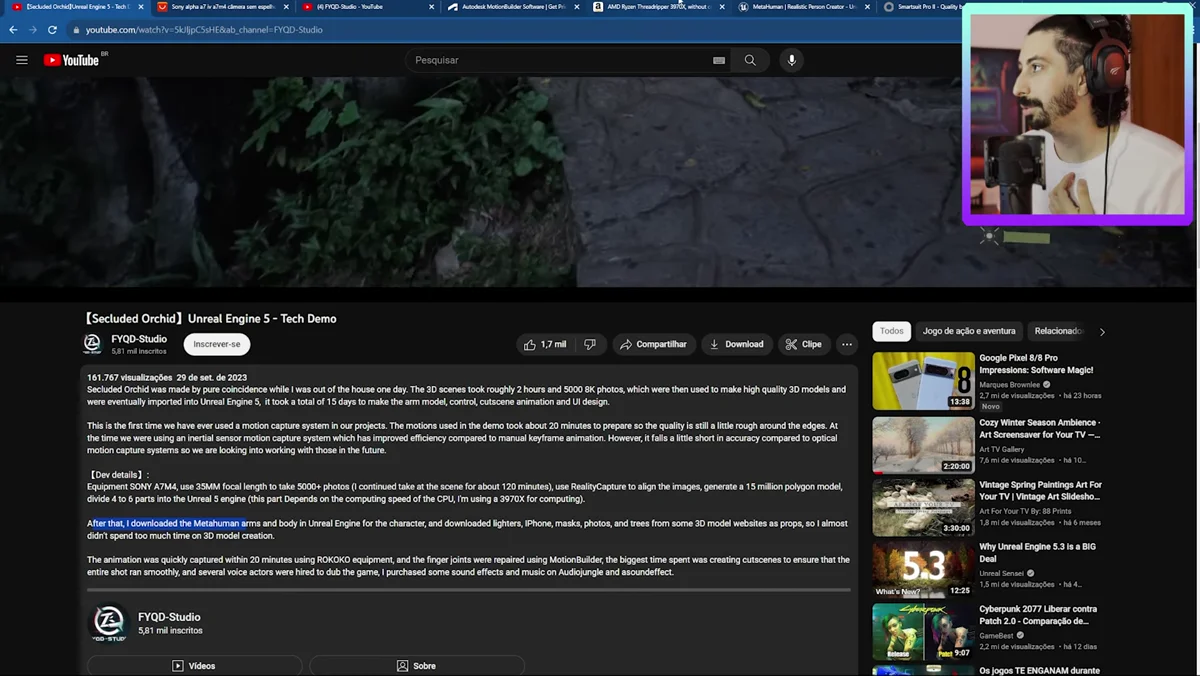Open title 'Why Unreal Engine 5.3 Is a BIG Deal'

[x=1037, y=553]
